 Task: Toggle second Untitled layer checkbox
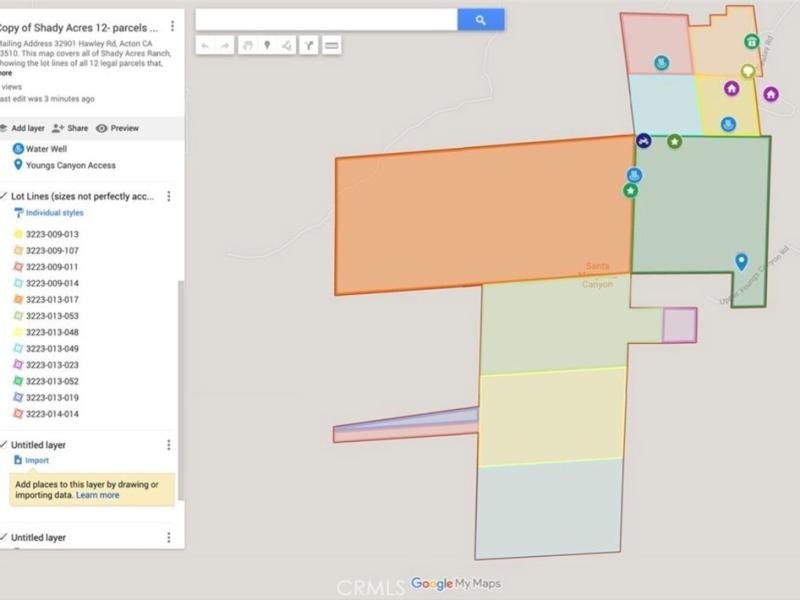tap(4, 537)
